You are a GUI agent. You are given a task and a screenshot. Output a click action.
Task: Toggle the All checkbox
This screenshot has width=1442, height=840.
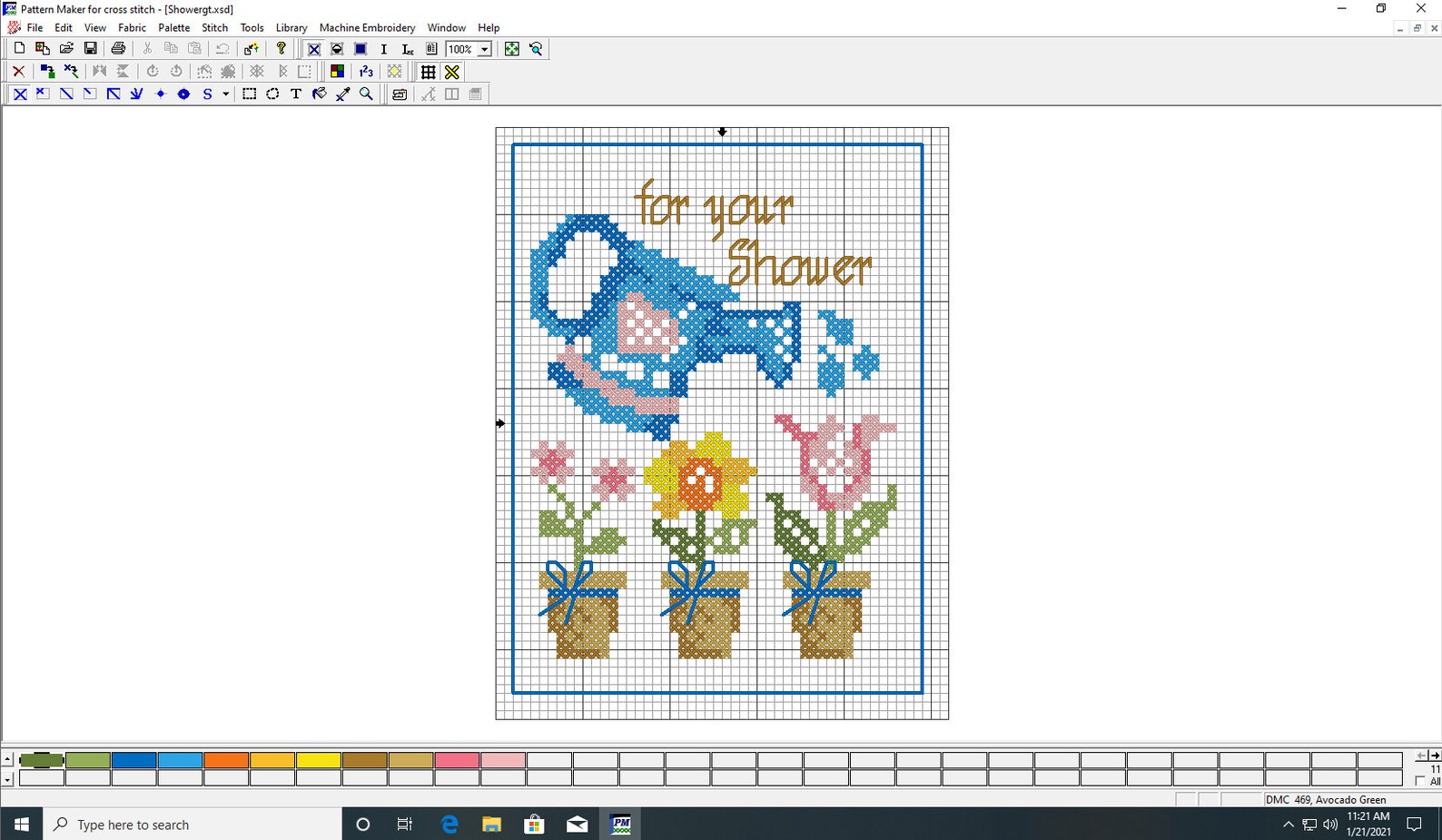click(1421, 781)
